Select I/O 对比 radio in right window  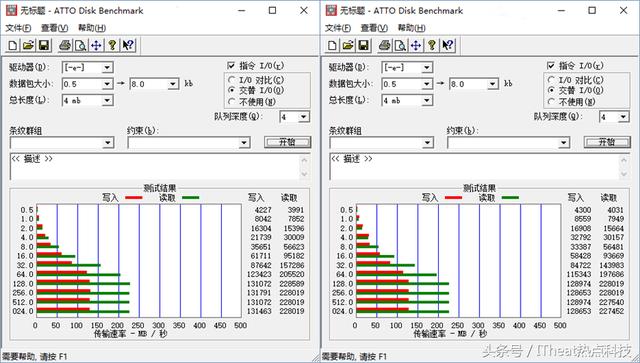tap(551, 80)
